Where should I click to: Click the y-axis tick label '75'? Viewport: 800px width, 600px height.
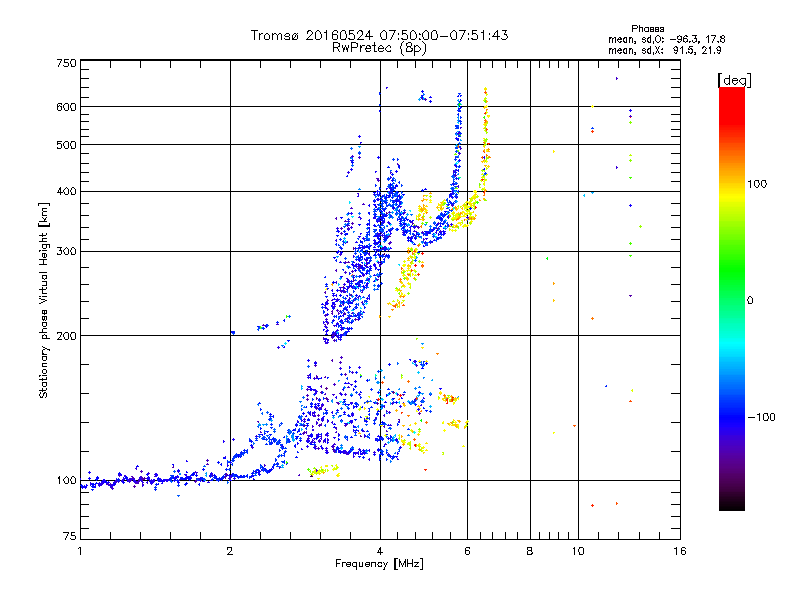coord(70,536)
